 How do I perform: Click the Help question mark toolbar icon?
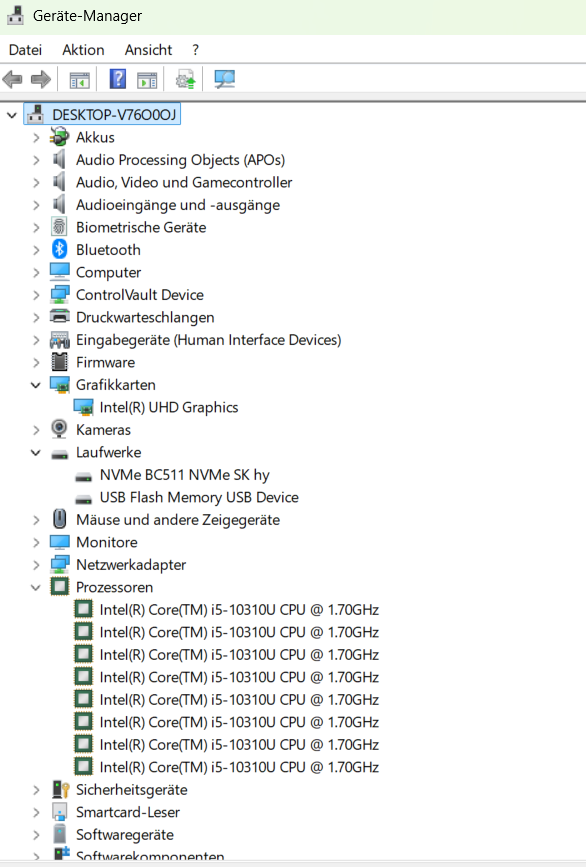pos(118,79)
